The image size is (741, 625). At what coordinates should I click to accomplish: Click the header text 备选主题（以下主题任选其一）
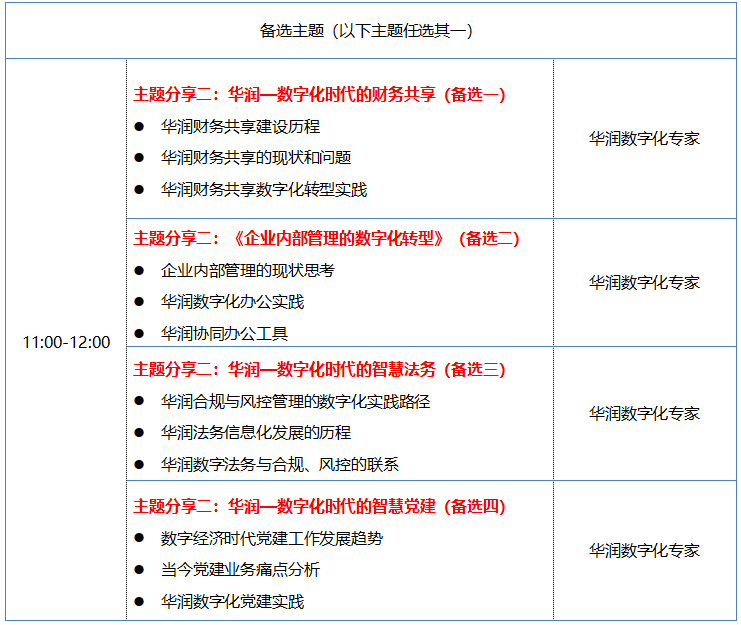pyautogui.click(x=366, y=31)
